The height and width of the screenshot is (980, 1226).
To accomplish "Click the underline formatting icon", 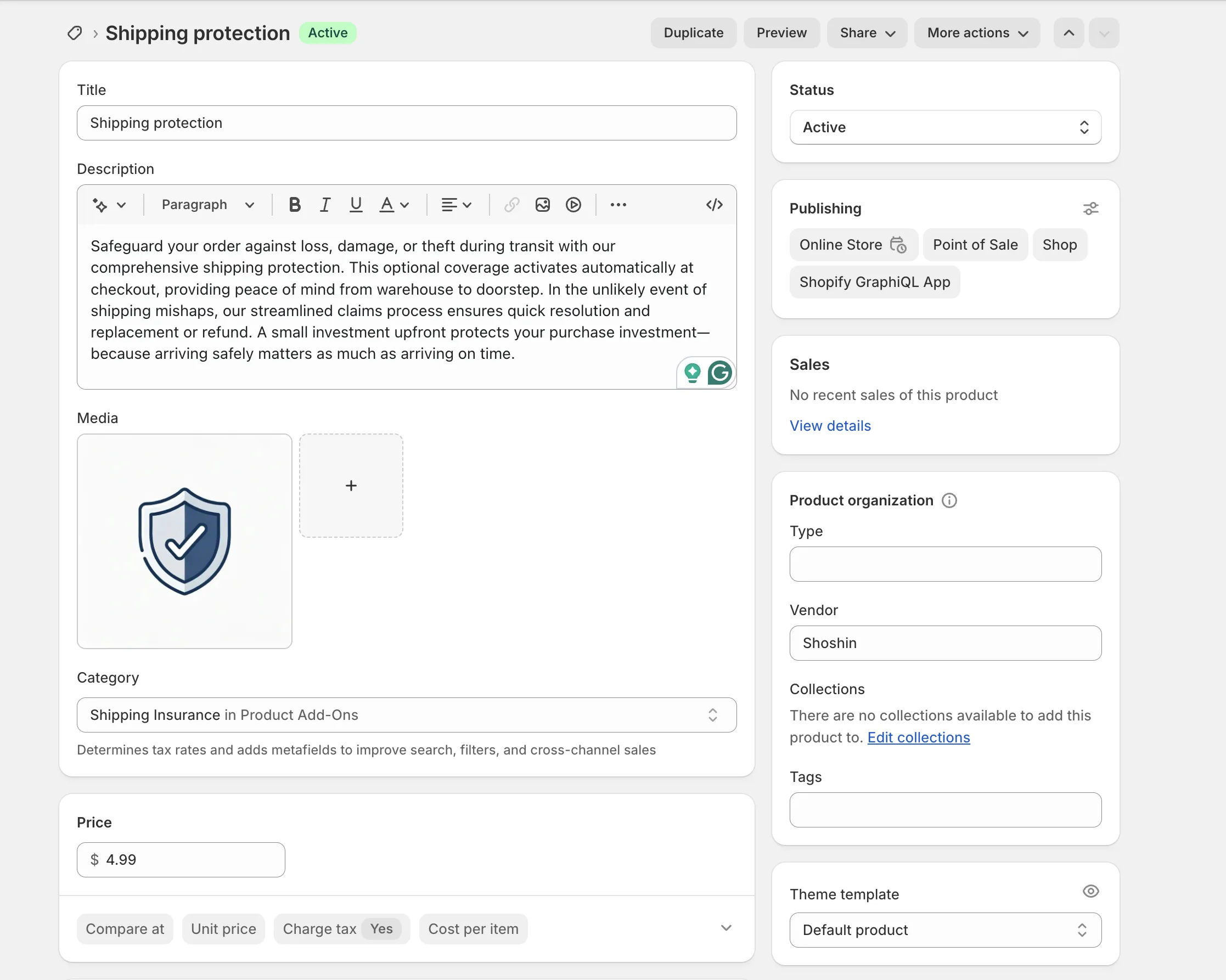I will click(x=356, y=205).
